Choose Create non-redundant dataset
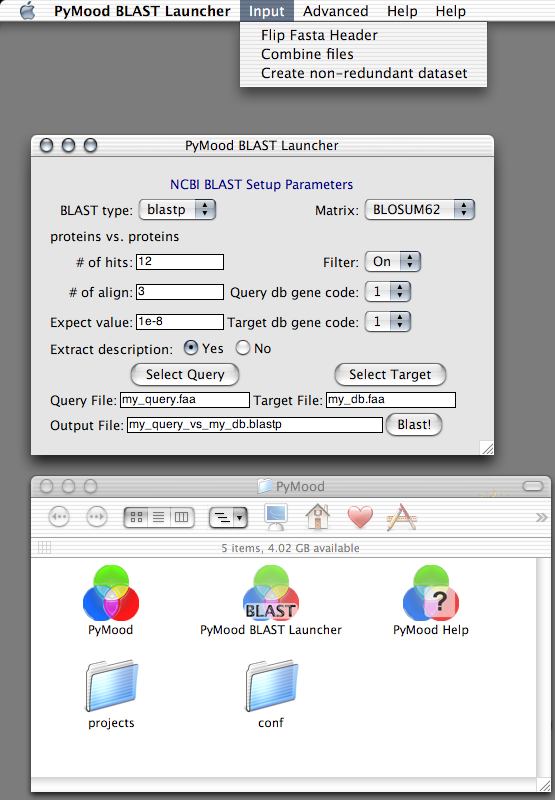555x800 pixels. point(363,73)
